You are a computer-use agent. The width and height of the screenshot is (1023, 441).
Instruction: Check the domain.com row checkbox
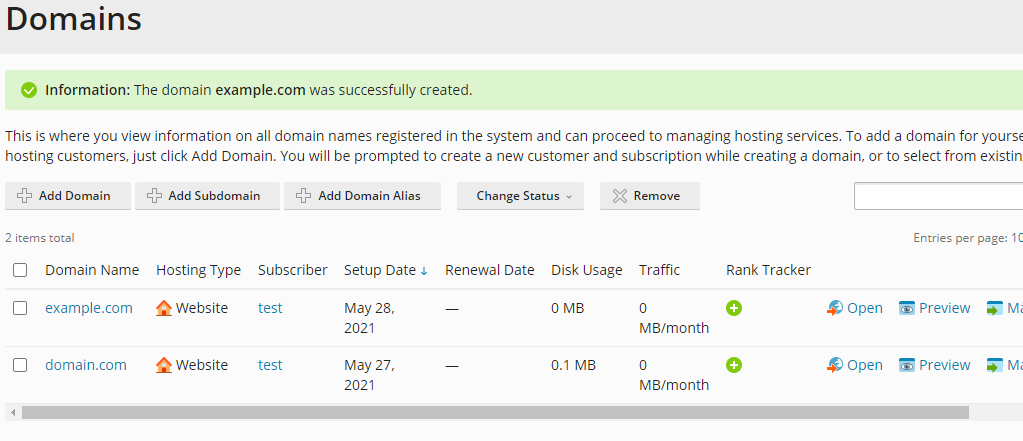[x=20, y=365]
